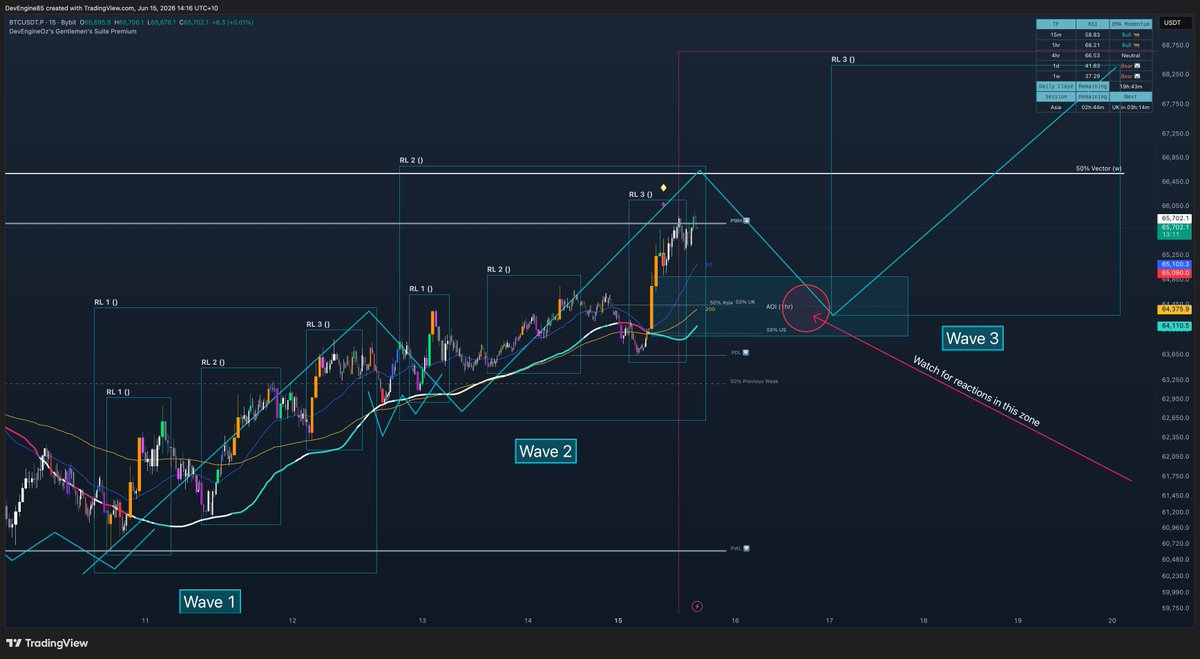Image resolution: width=1200 pixels, height=659 pixels.
Task: Click the bull emoji in the 1hr row
Action: [x=1136, y=45]
